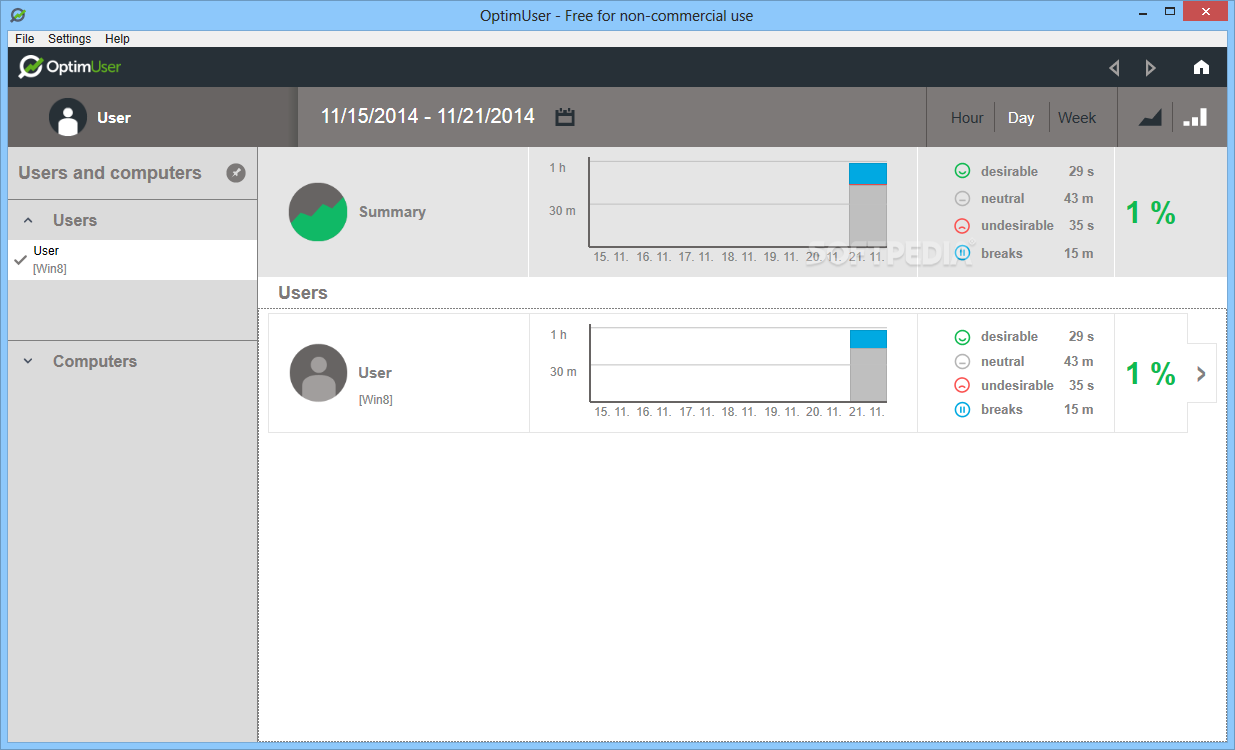Click User row undesirable value 35 s
The image size is (1235, 750).
(1081, 385)
